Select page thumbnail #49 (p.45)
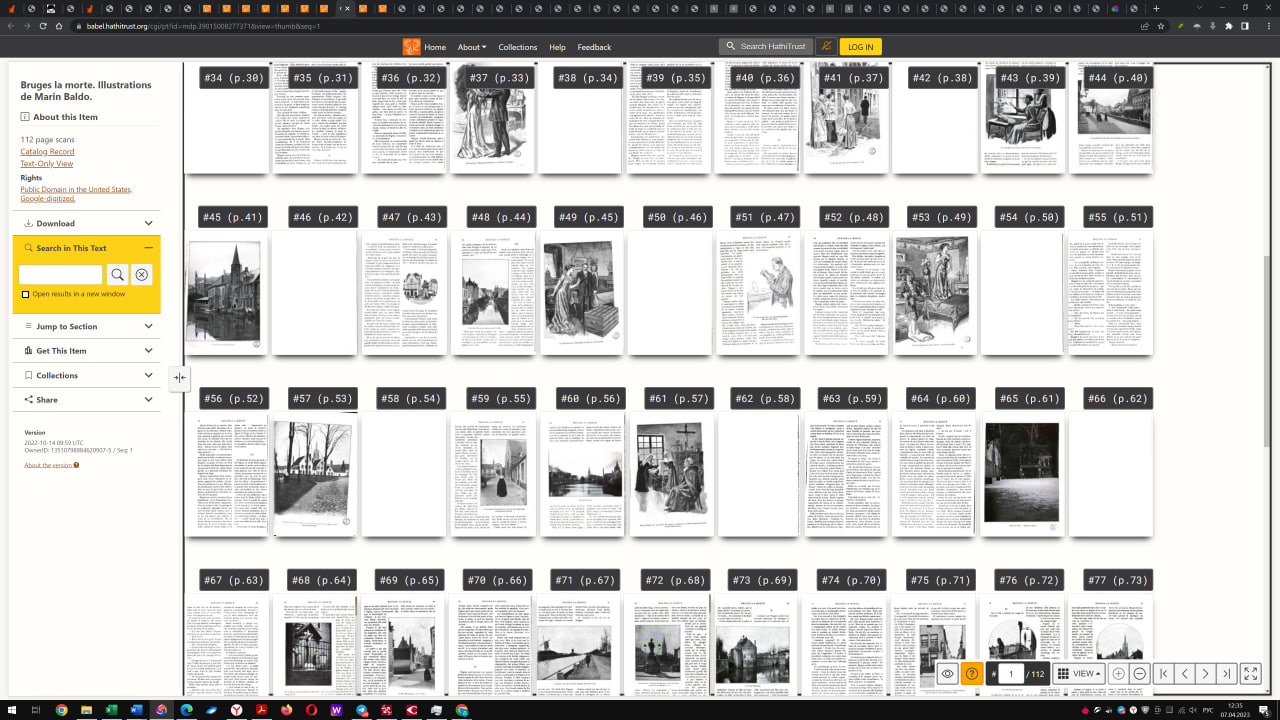The width and height of the screenshot is (1280, 720). click(x=581, y=293)
